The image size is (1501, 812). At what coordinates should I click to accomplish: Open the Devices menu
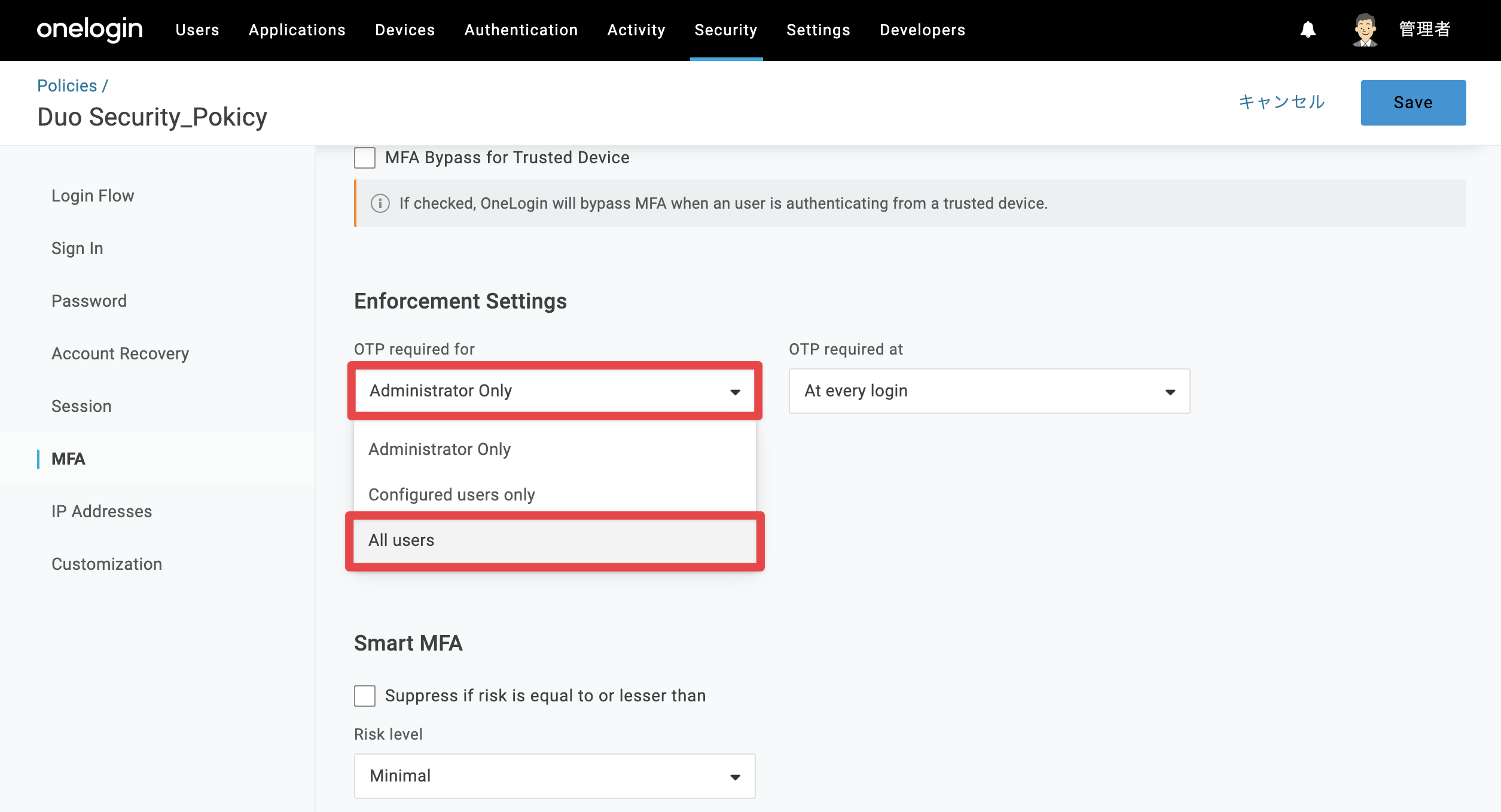405,30
